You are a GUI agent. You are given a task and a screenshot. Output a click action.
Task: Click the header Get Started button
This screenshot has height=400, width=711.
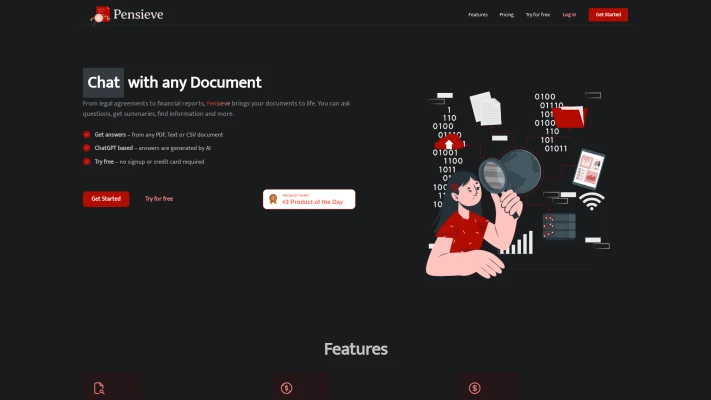pos(608,15)
